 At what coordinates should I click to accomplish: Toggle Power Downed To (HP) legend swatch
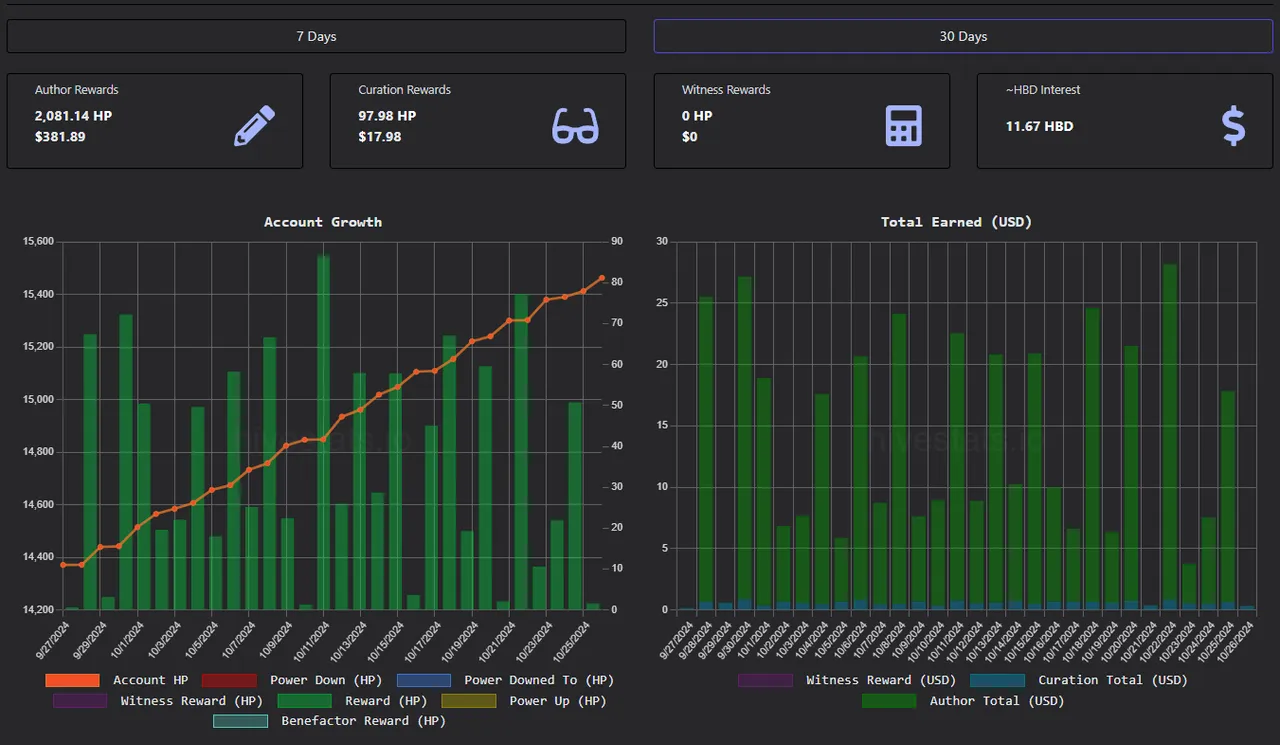(x=424, y=680)
